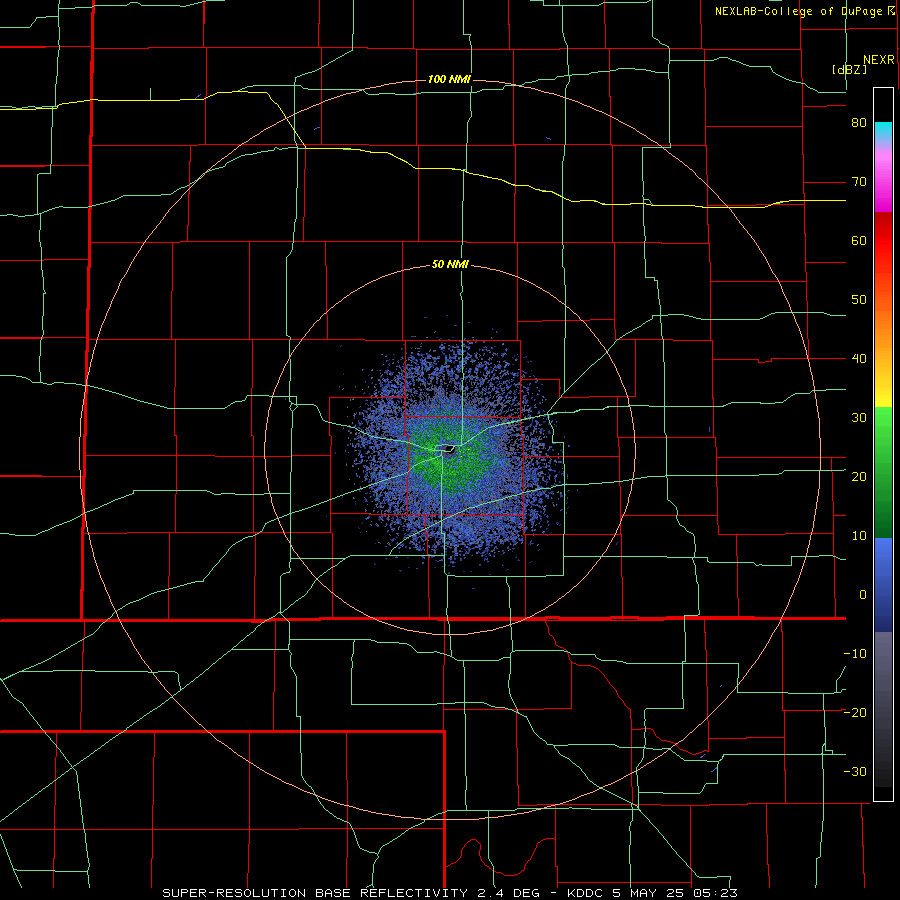Click the -10 value on the dBZ scale

(x=855, y=654)
